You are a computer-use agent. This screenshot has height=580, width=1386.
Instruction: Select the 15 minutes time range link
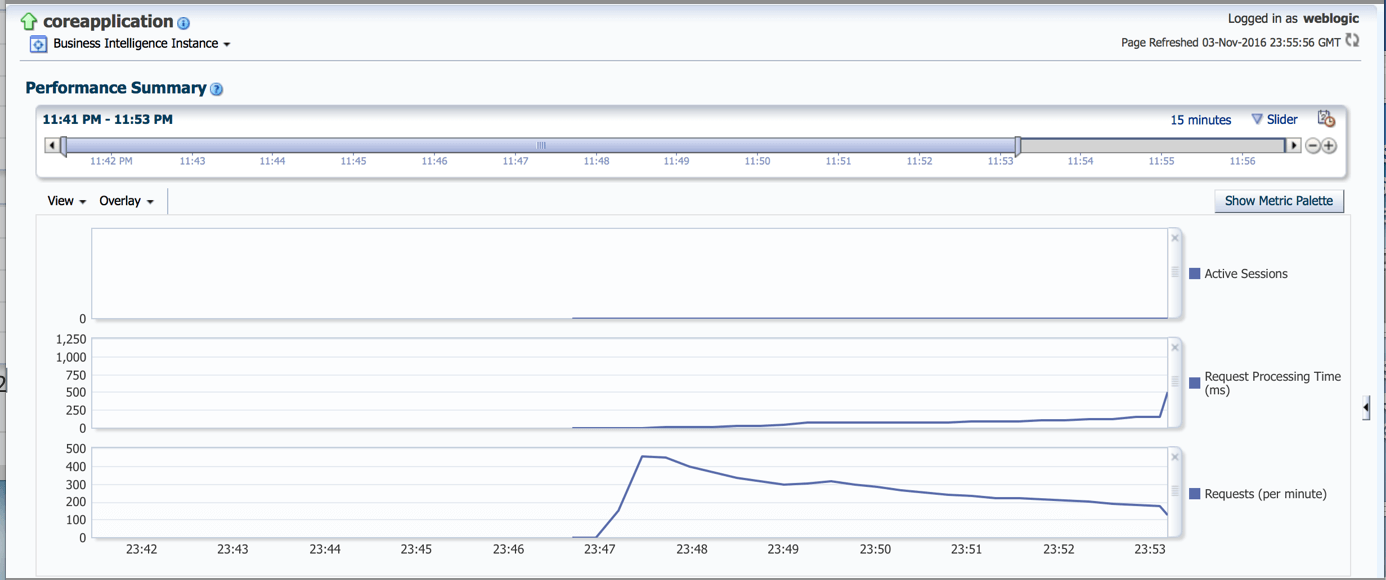point(1201,120)
